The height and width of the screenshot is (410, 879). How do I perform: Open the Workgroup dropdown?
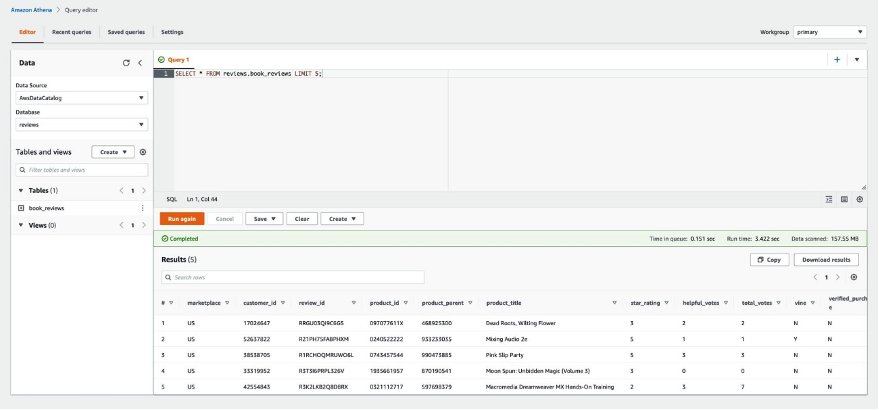[830, 32]
